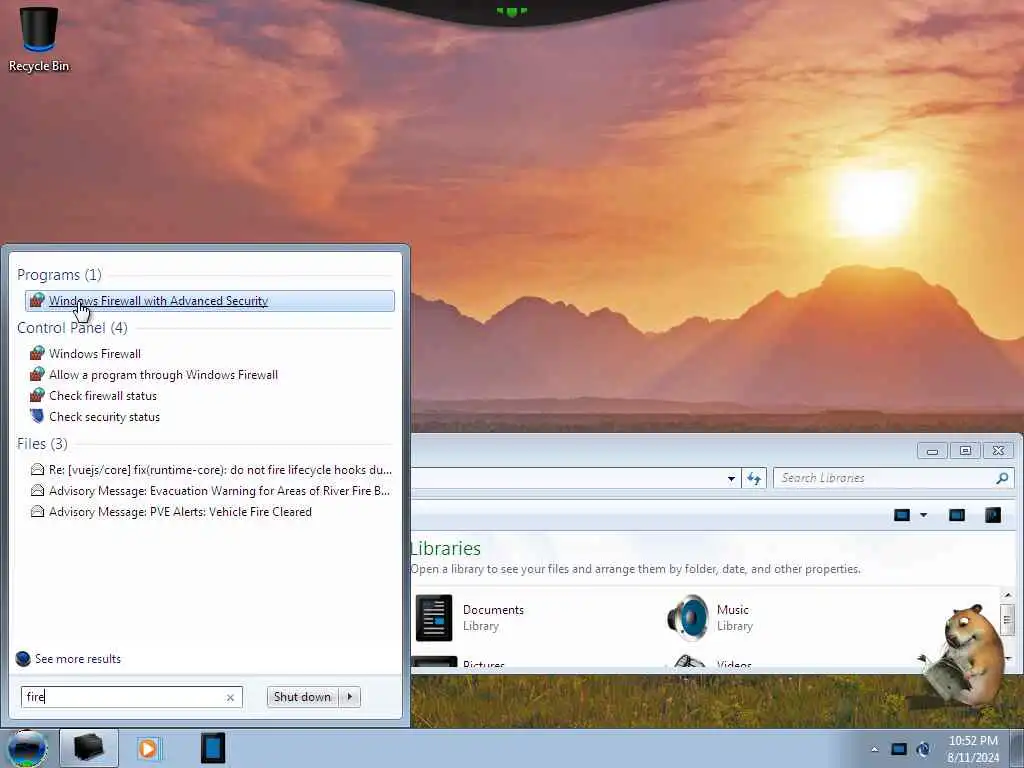
Task: Minimize the Libraries window
Action: [x=933, y=451]
